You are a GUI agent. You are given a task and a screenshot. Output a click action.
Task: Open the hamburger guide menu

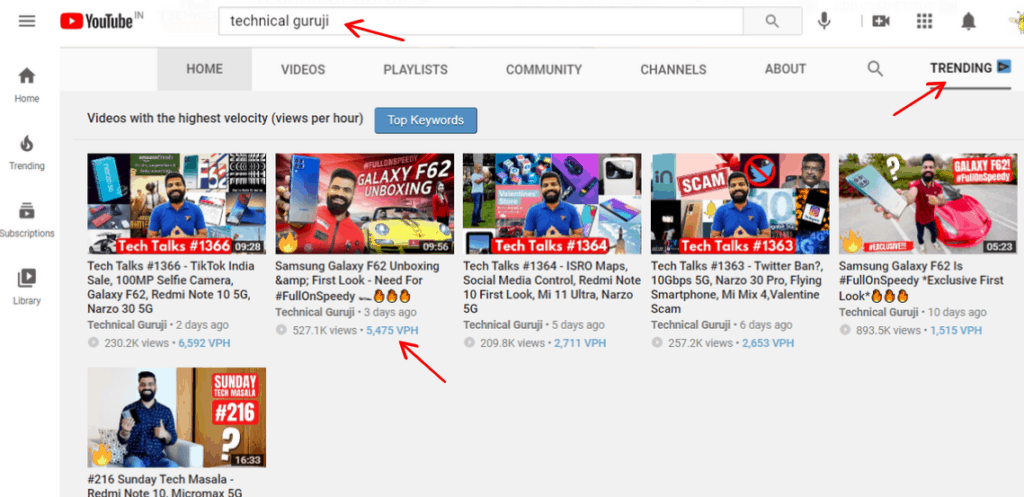pyautogui.click(x=27, y=22)
